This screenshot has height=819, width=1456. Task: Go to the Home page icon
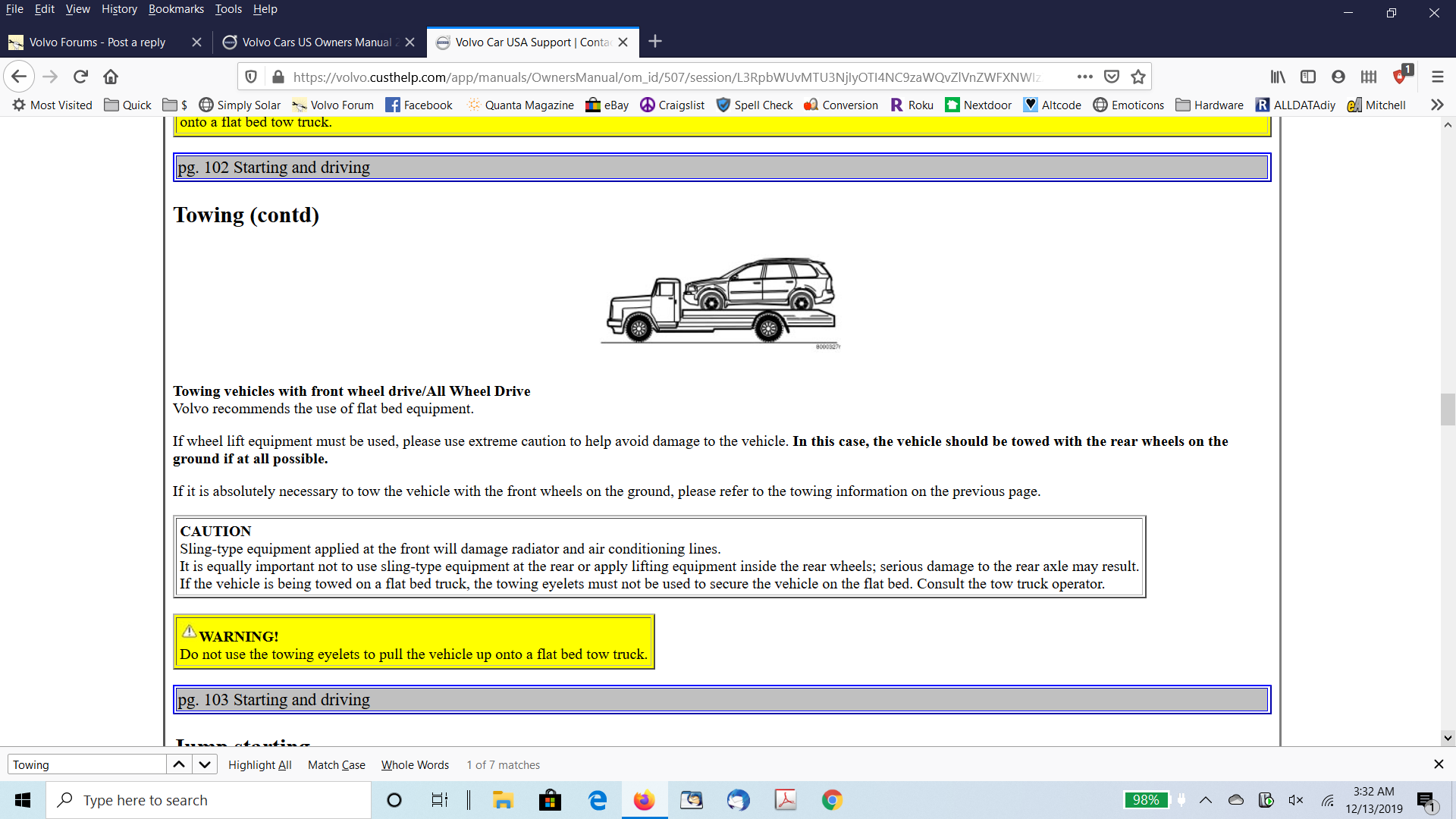click(x=111, y=77)
